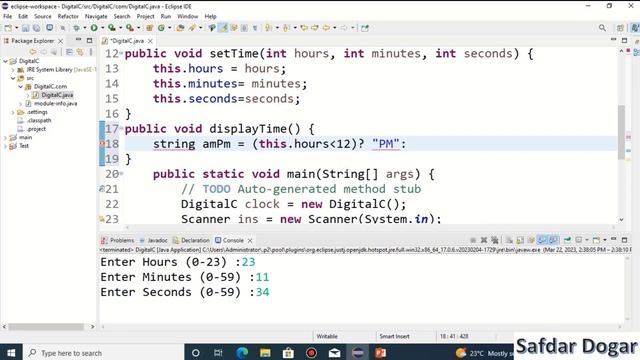Screen dimensions: 640x360
Task: Open the Run button dropdown arrow
Action: click(102, 28)
